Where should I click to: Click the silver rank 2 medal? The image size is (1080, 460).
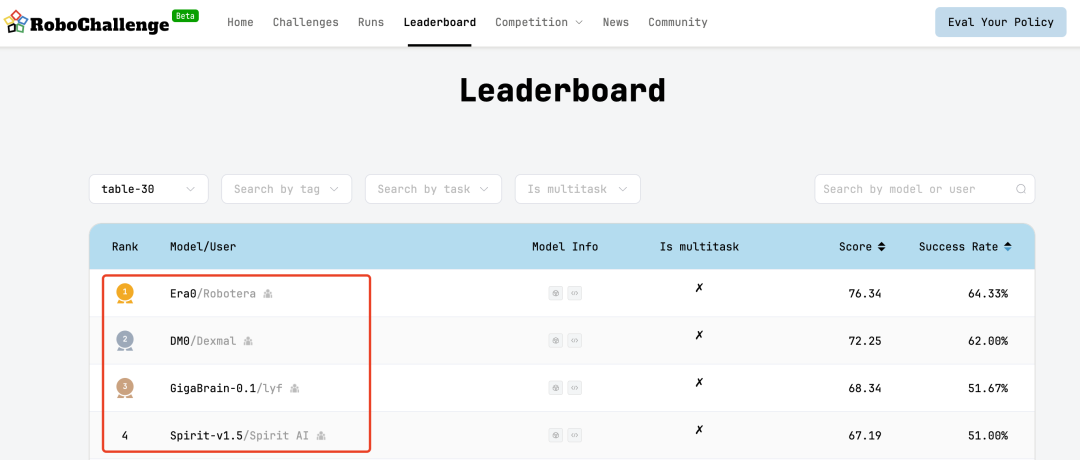[125, 341]
